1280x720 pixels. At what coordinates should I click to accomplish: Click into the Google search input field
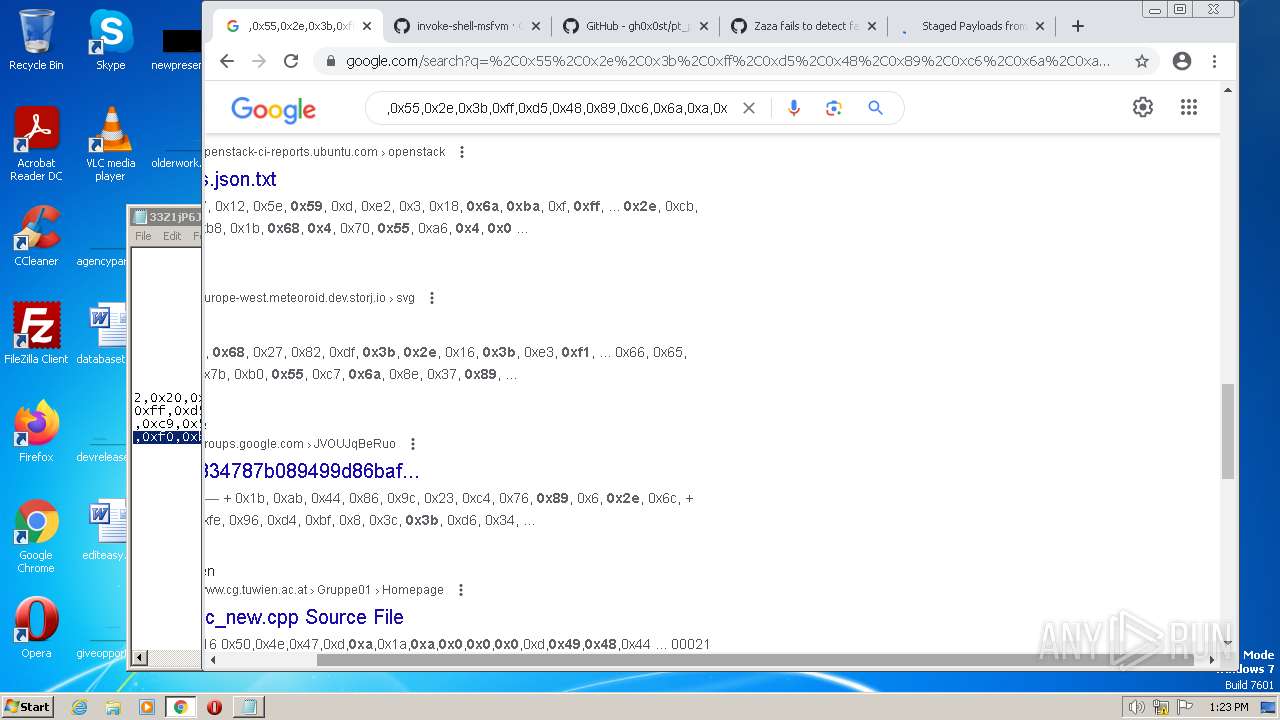click(x=557, y=108)
